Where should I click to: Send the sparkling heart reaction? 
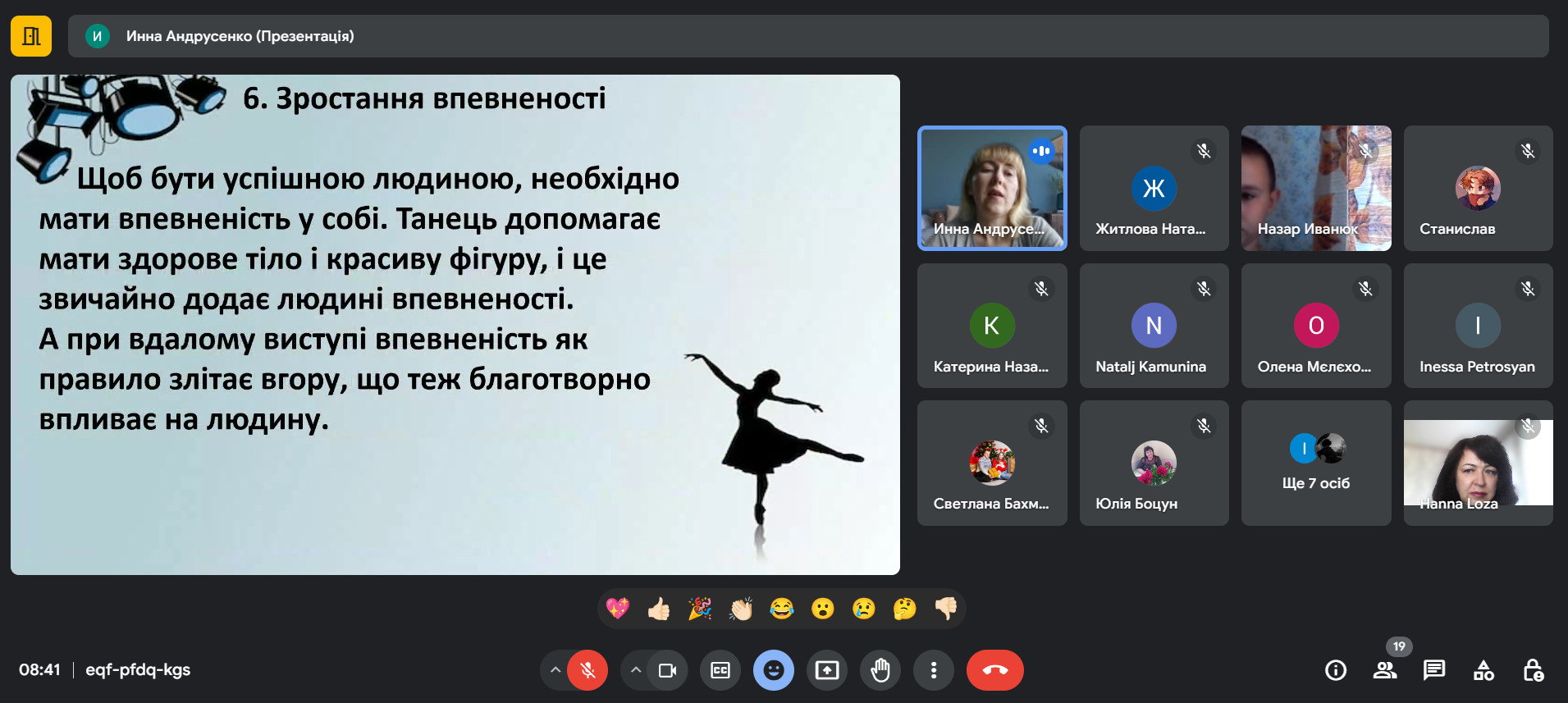pos(617,609)
